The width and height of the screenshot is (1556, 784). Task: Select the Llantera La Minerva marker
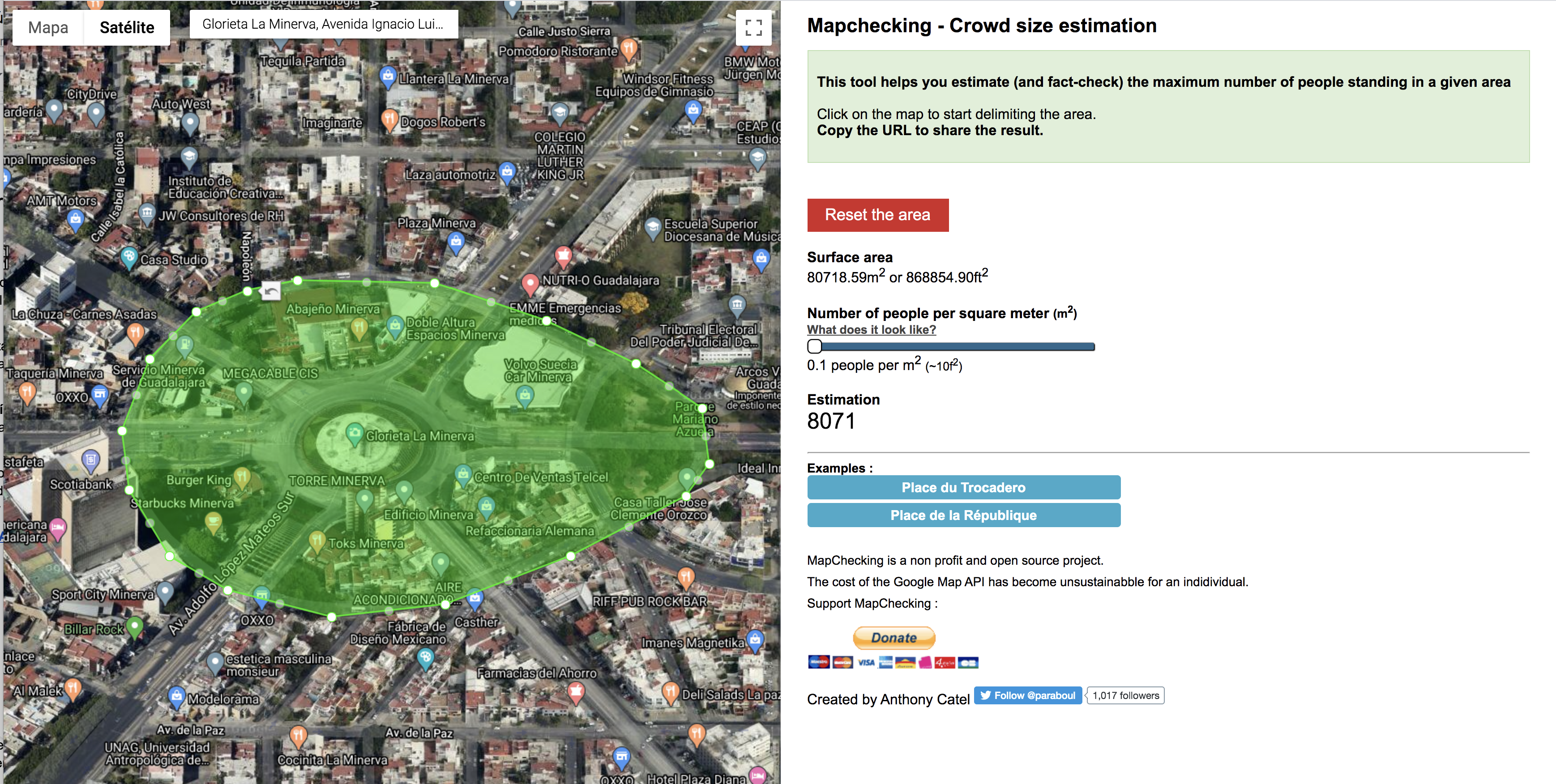pyautogui.click(x=388, y=77)
